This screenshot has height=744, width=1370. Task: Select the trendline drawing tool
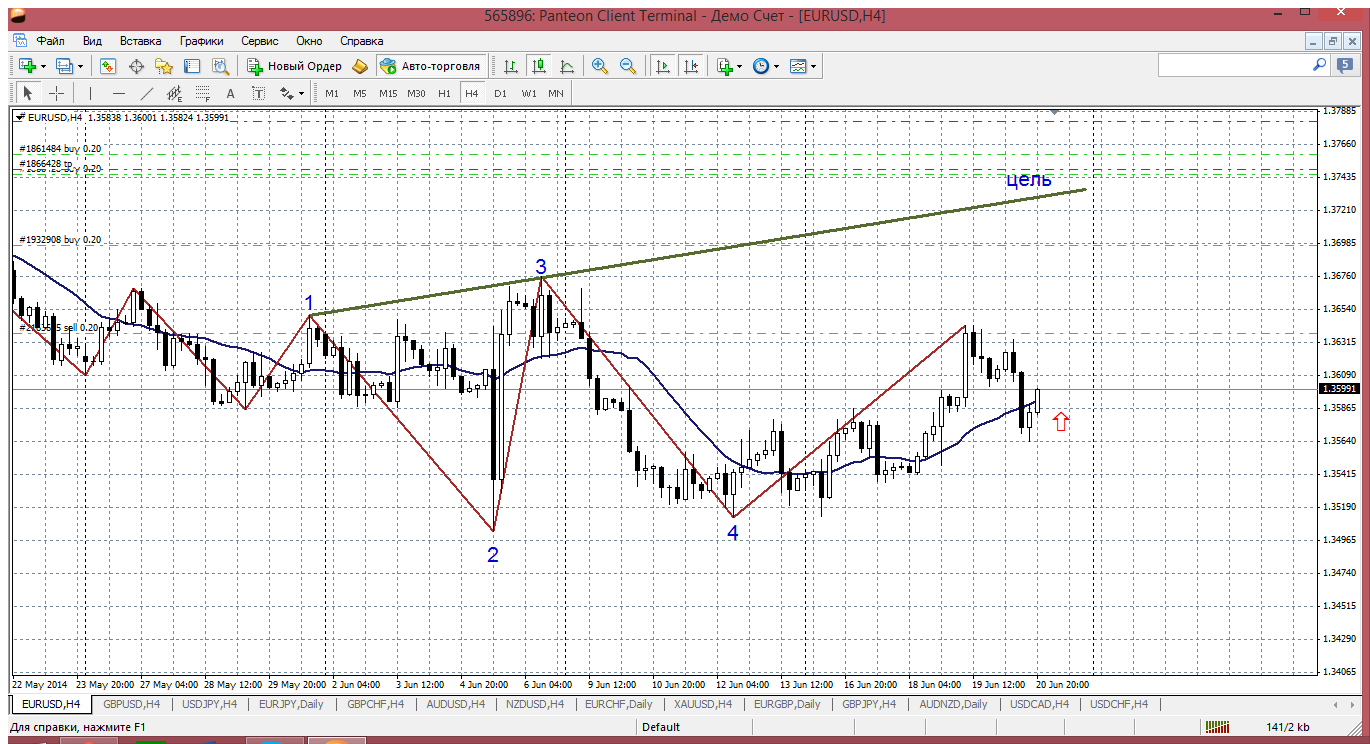pos(147,93)
